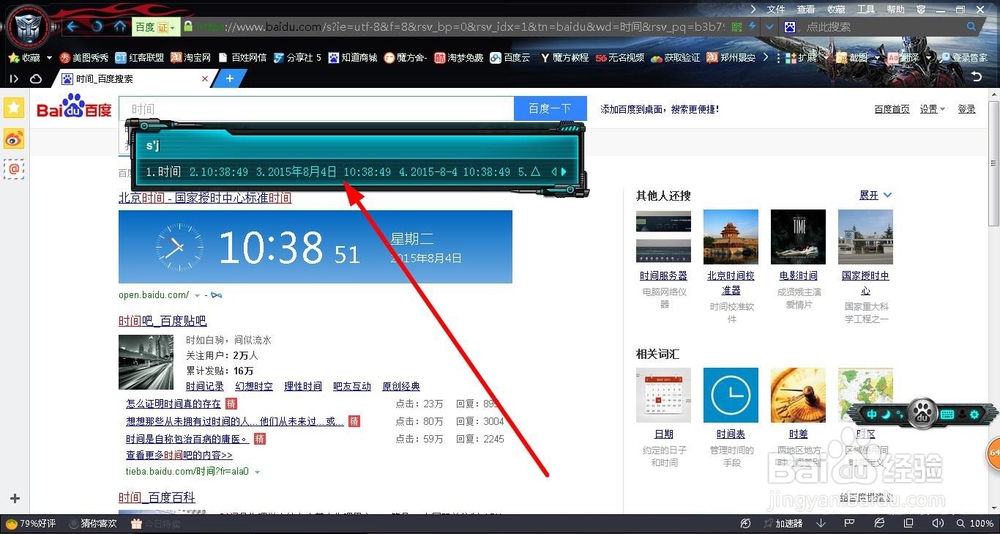
Task: Open the 100% zoom control
Action: click(975, 524)
